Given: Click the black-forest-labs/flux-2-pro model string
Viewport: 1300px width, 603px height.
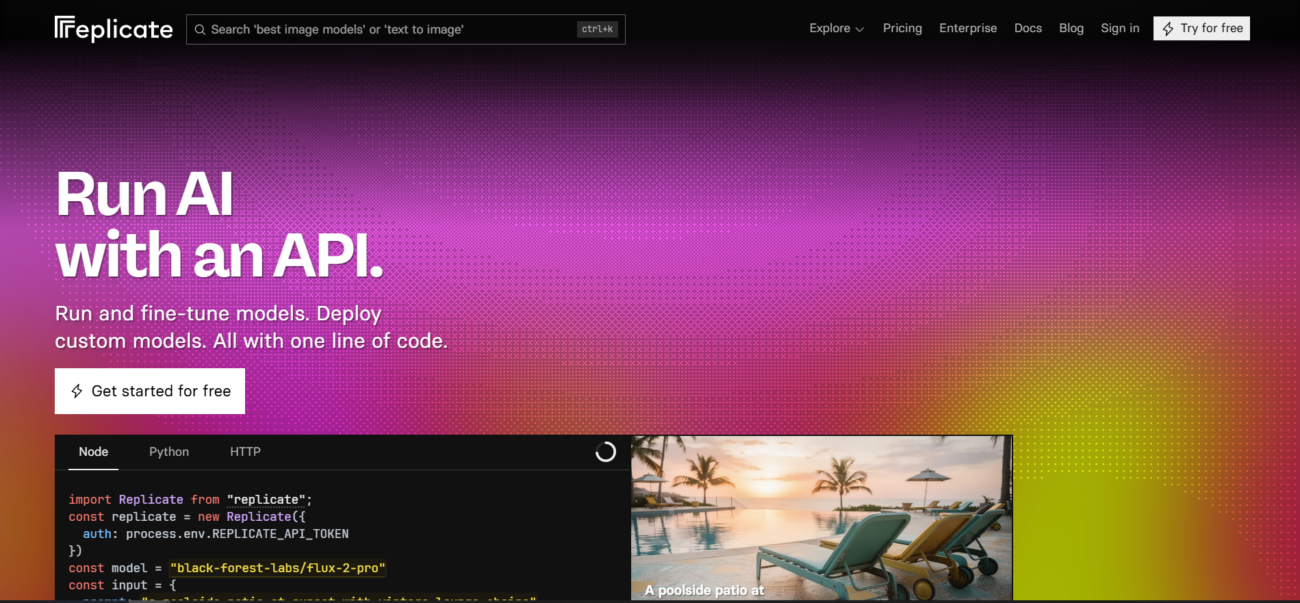Looking at the screenshot, I should pyautogui.click(x=277, y=568).
